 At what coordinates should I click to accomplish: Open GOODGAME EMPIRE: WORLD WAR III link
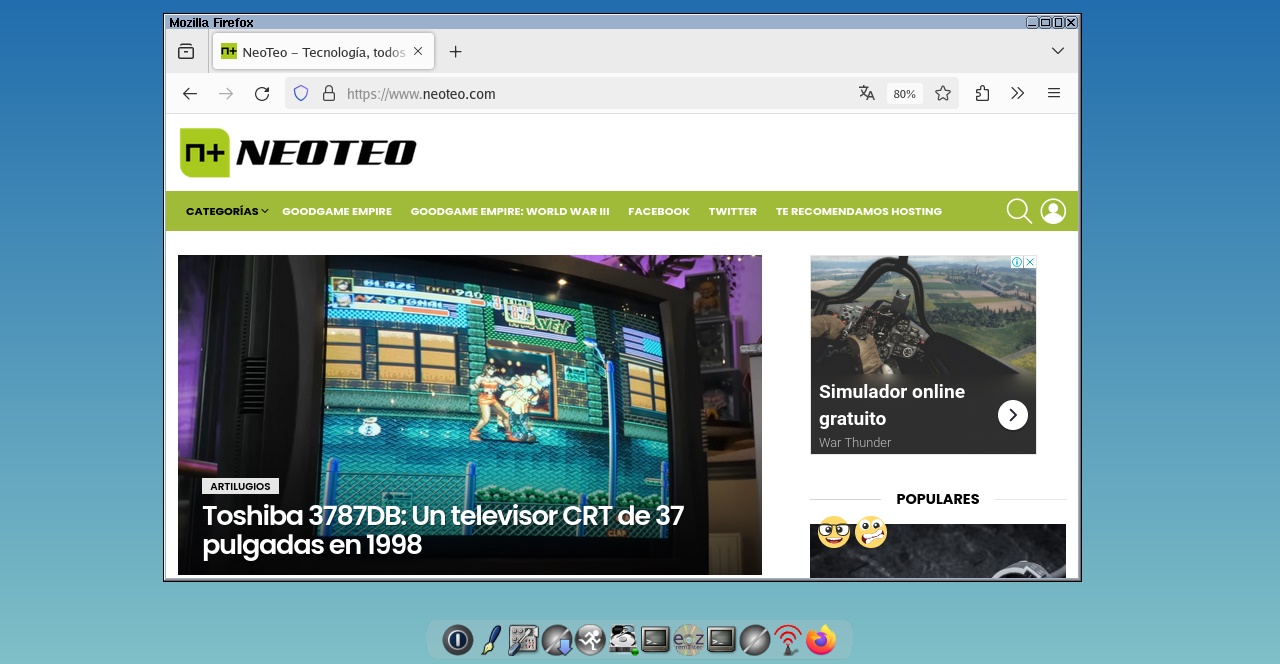510,211
